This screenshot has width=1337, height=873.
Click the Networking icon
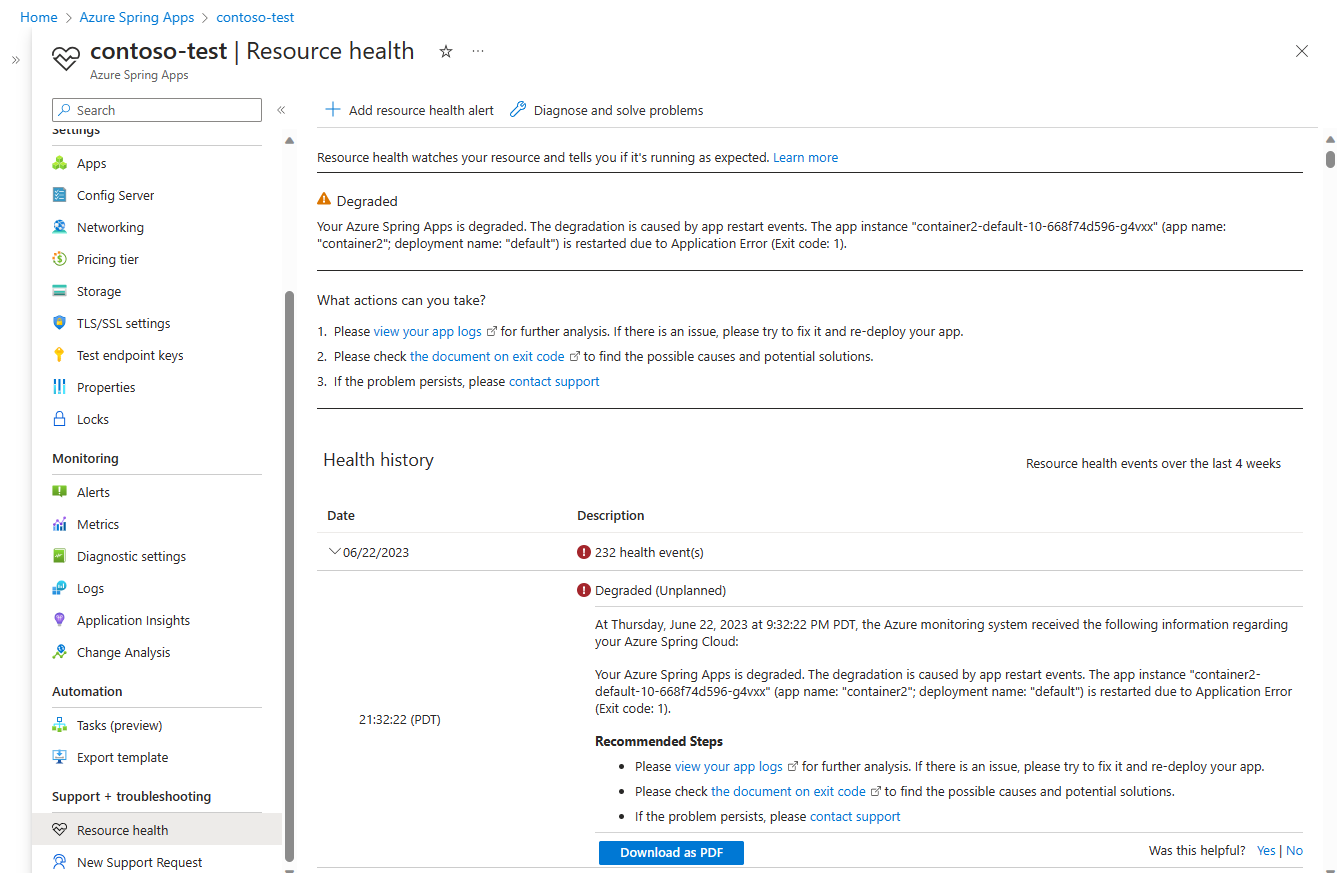[60, 227]
